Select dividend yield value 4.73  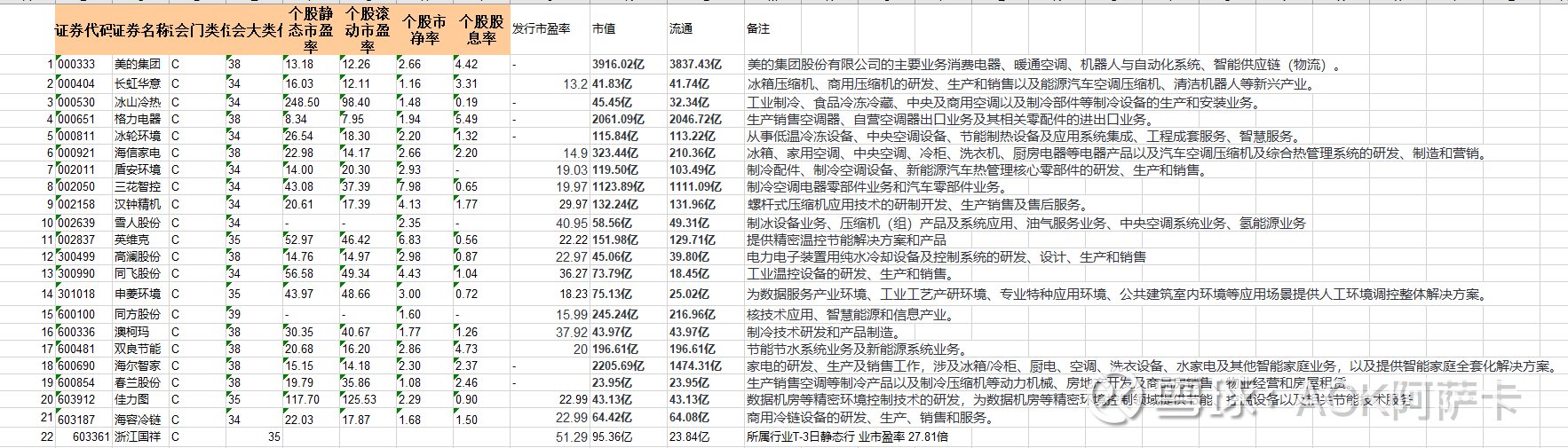[x=466, y=349]
